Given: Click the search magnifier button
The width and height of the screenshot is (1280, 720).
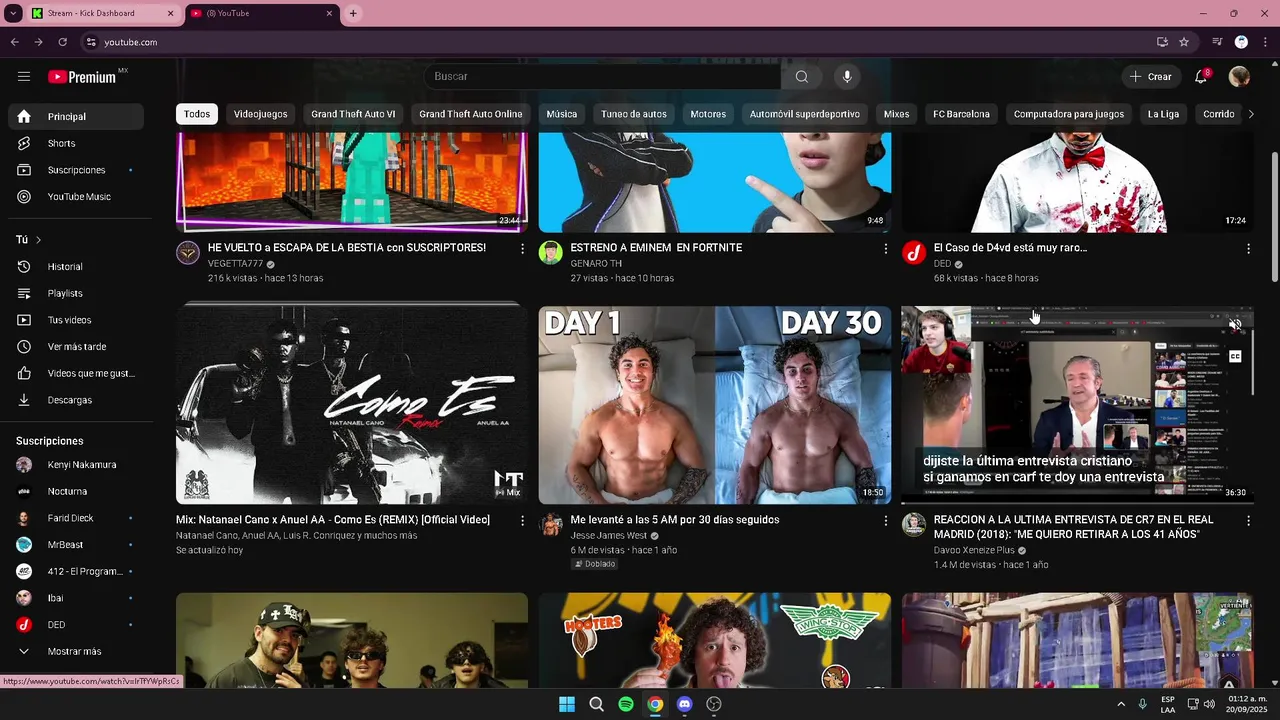Looking at the screenshot, I should (x=801, y=77).
